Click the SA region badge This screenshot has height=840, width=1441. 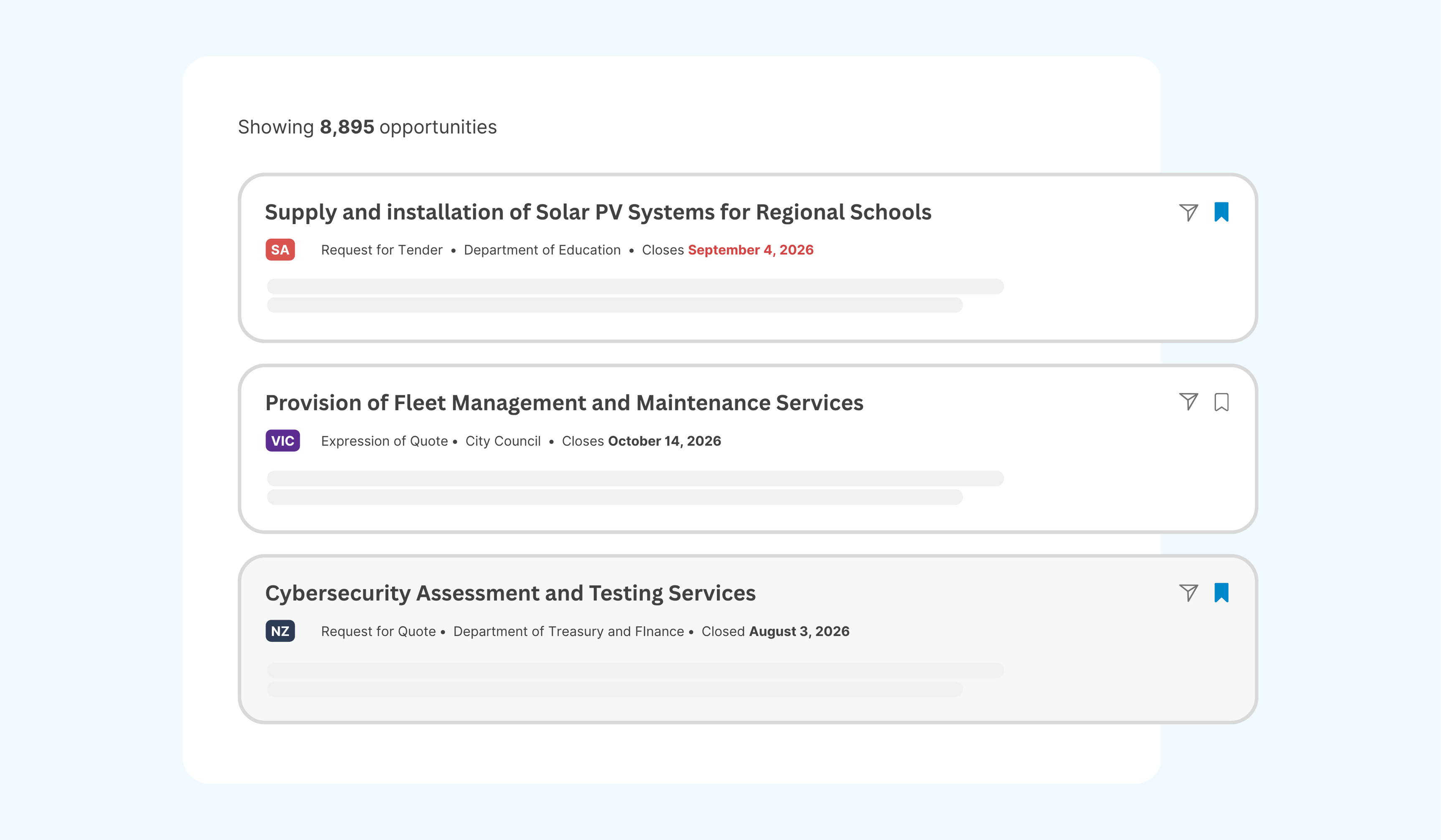coord(280,250)
